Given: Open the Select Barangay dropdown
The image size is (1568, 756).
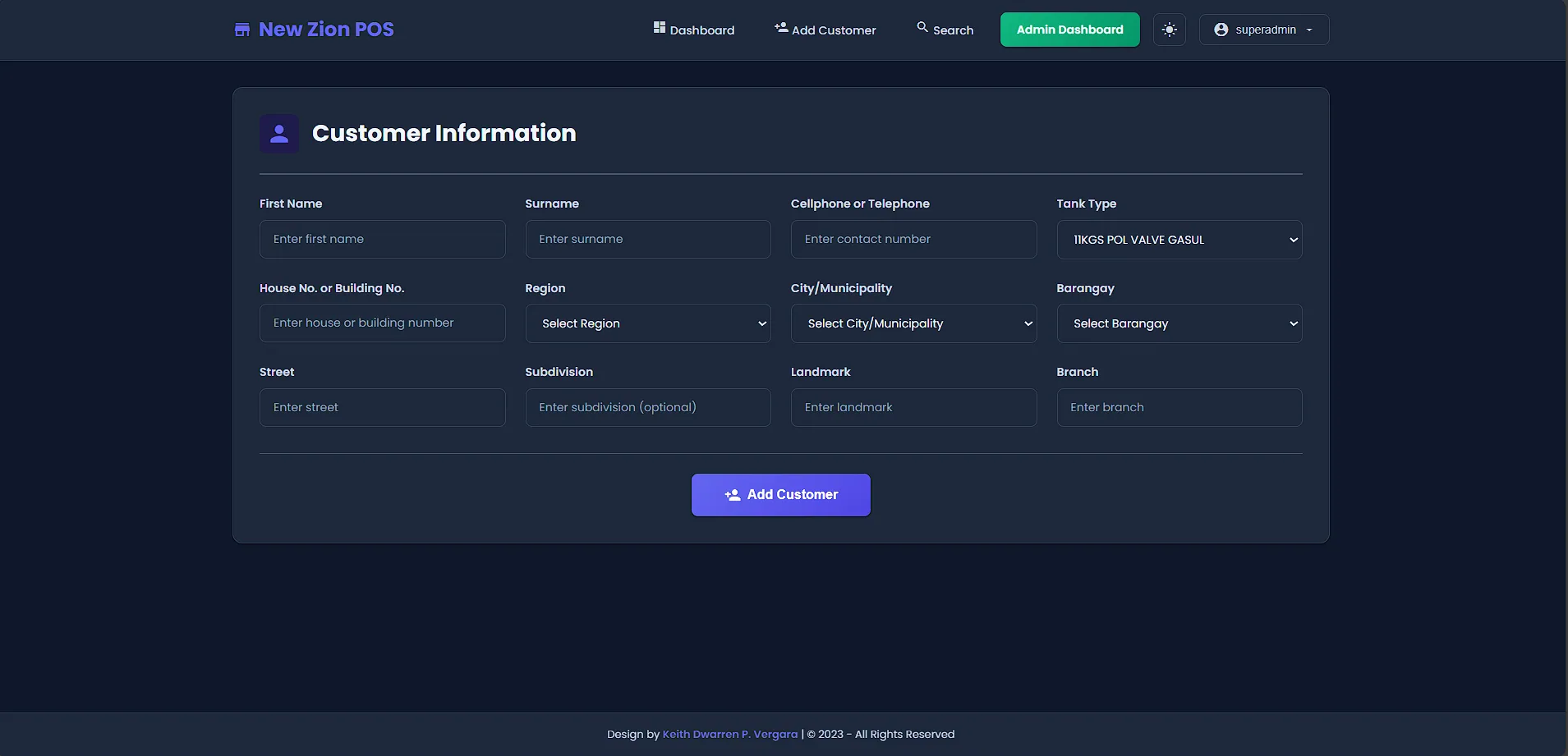Looking at the screenshot, I should [1179, 323].
